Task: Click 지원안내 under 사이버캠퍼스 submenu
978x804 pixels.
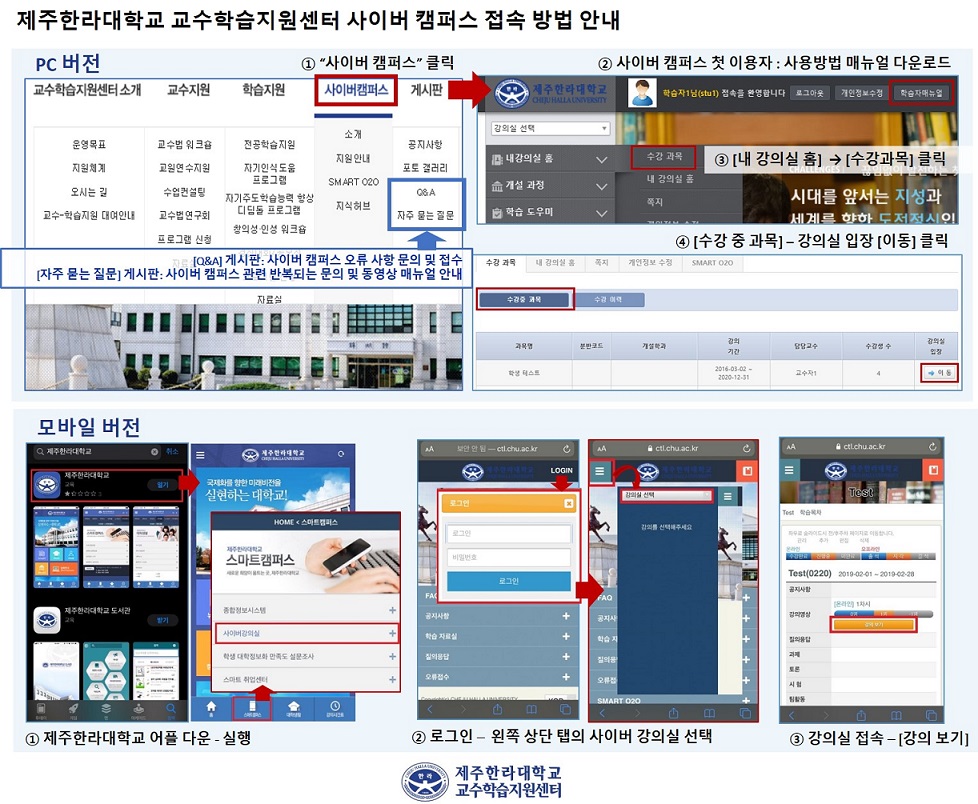Action: (353, 158)
